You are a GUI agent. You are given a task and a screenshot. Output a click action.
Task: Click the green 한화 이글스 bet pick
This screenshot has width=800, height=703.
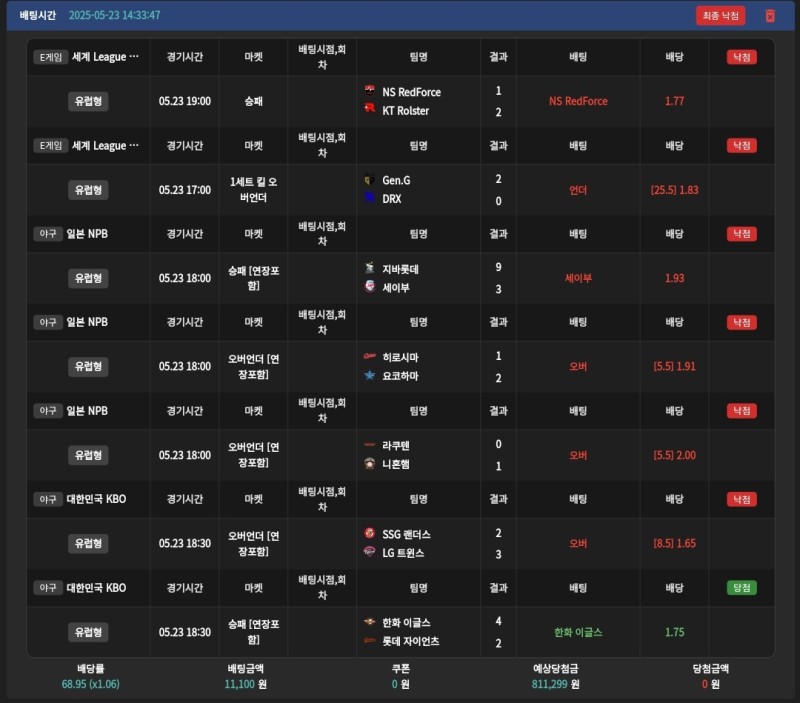click(578, 632)
